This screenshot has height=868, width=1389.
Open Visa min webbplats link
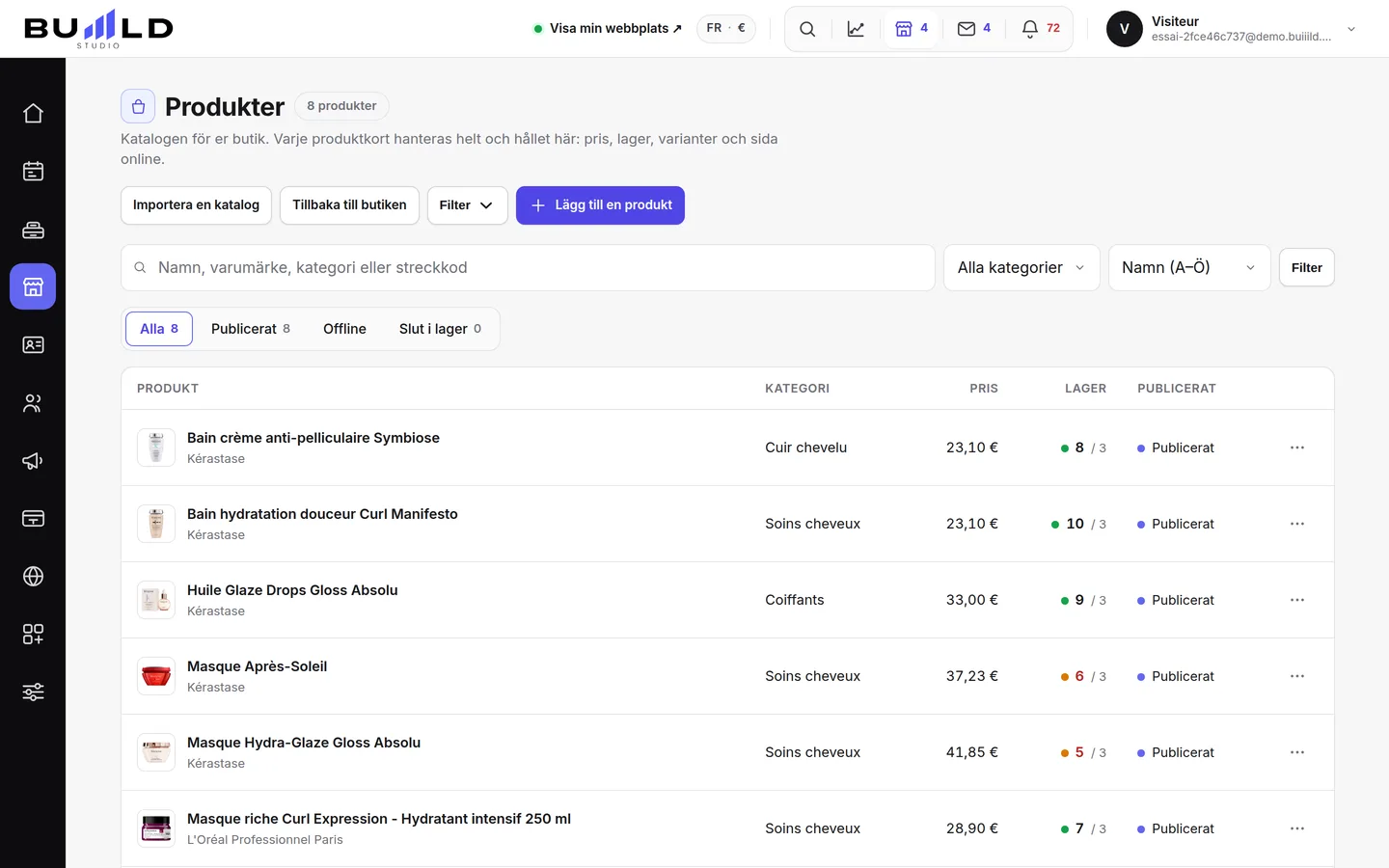coord(608,29)
